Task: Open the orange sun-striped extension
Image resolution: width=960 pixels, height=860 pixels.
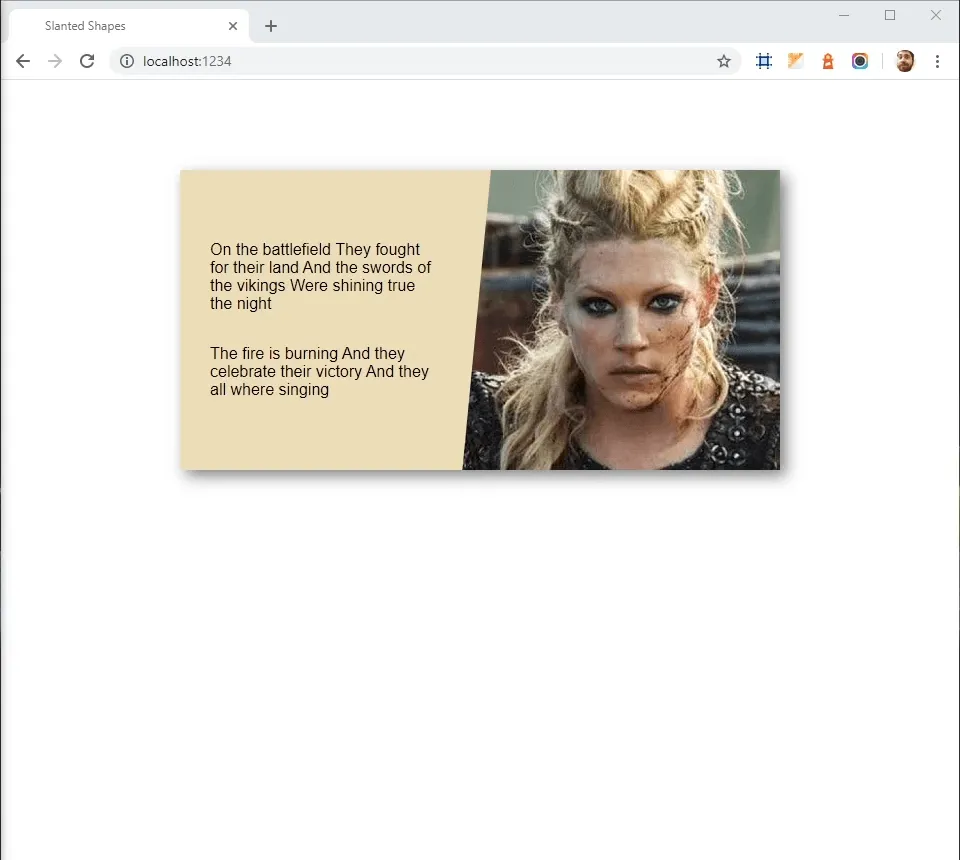Action: pos(796,61)
